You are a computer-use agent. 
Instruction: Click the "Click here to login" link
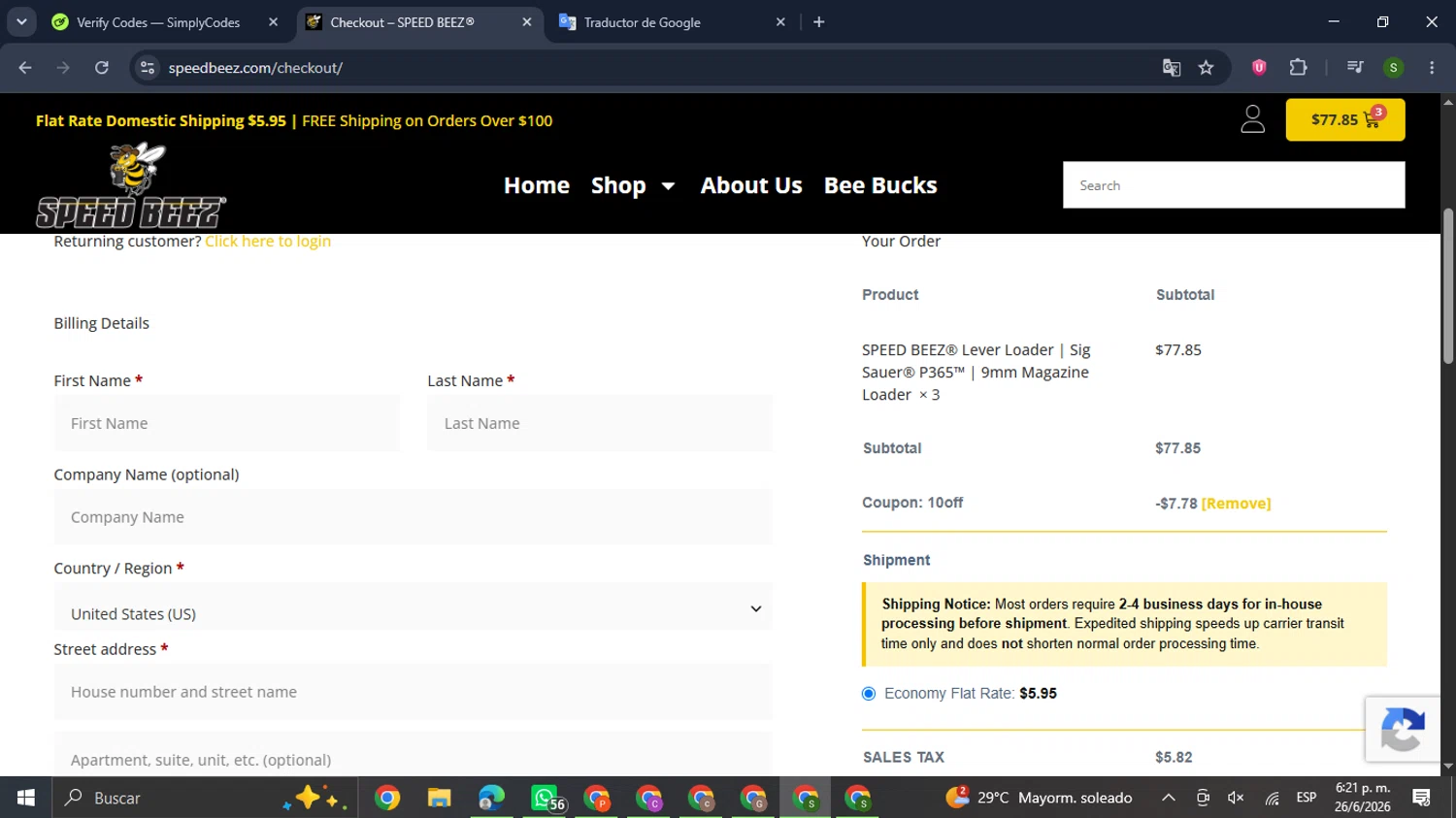pyautogui.click(x=268, y=242)
